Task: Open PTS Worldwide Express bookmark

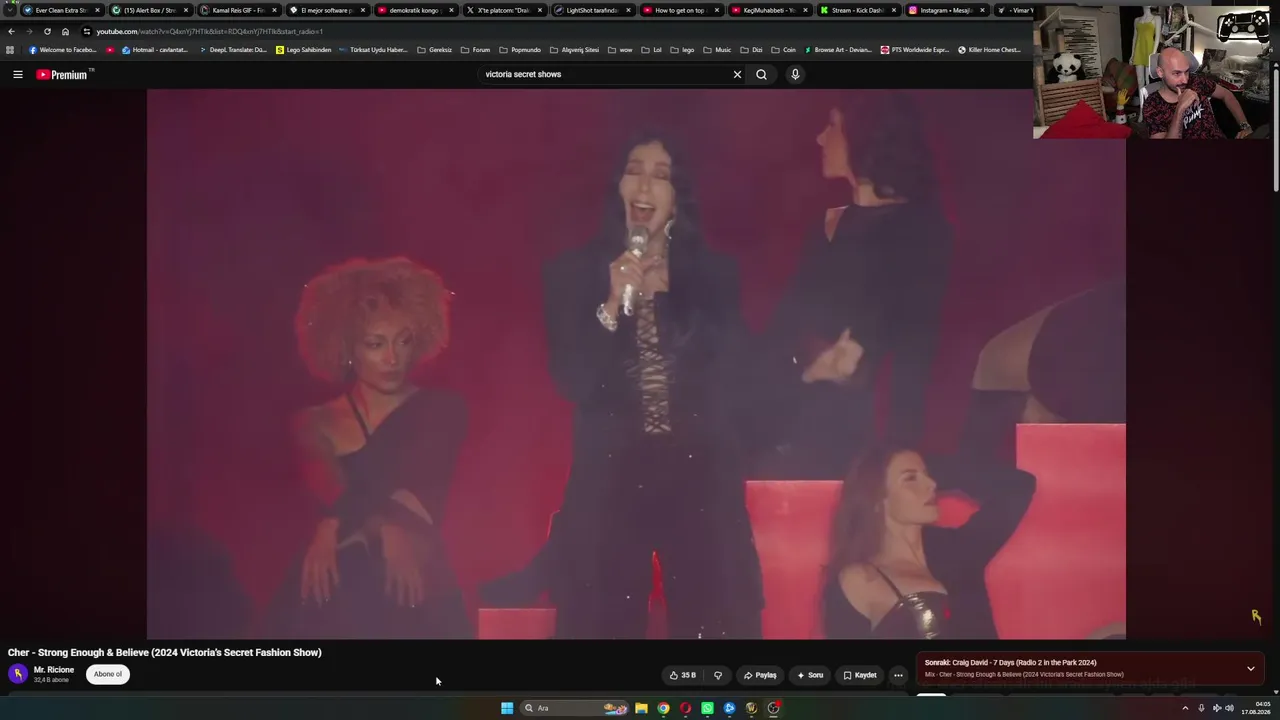Action: tap(915, 50)
